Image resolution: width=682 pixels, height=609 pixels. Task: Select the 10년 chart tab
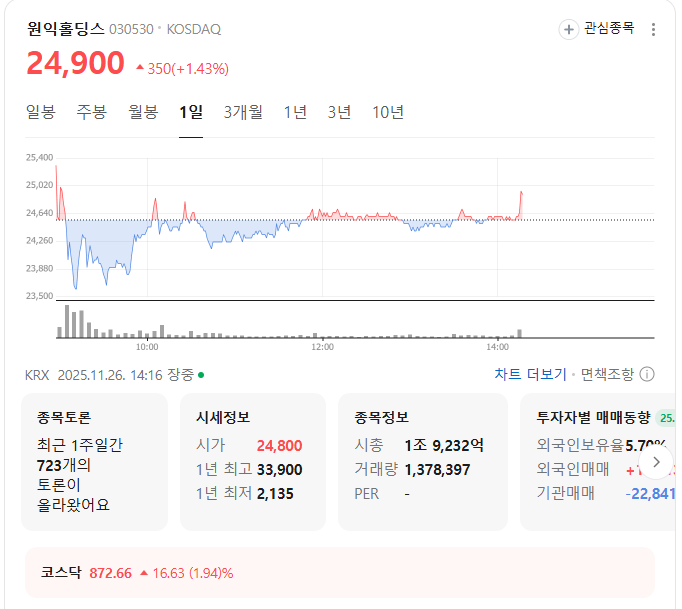388,112
